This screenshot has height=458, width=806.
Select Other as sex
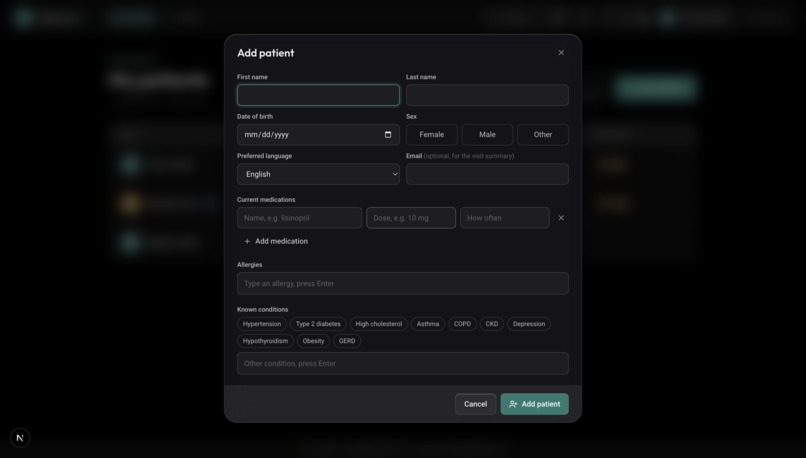(x=543, y=135)
